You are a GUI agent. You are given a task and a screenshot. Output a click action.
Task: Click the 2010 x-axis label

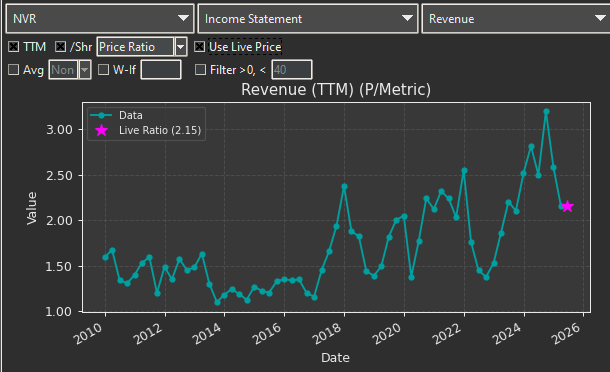89,333
